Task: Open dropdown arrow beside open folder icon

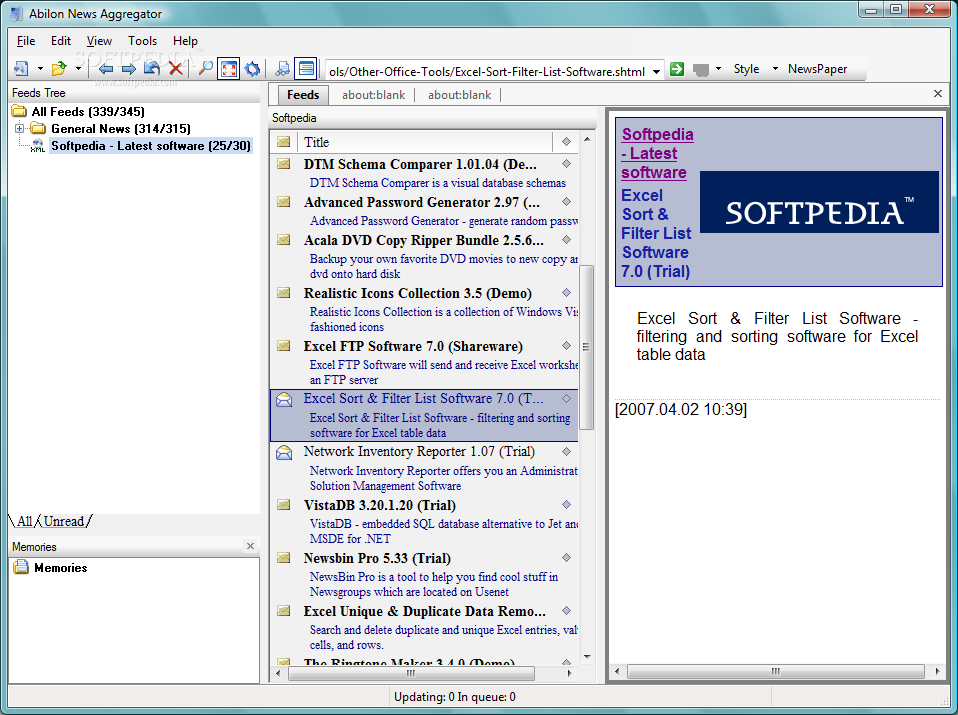Action: point(78,69)
